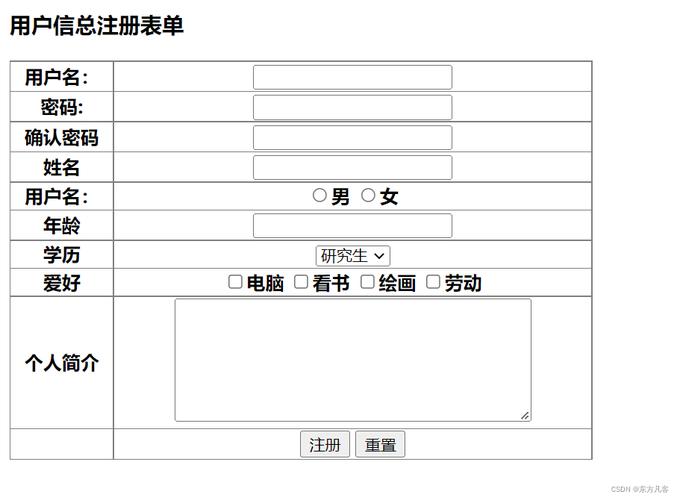Click inside the 个人简介 text area

(353, 360)
